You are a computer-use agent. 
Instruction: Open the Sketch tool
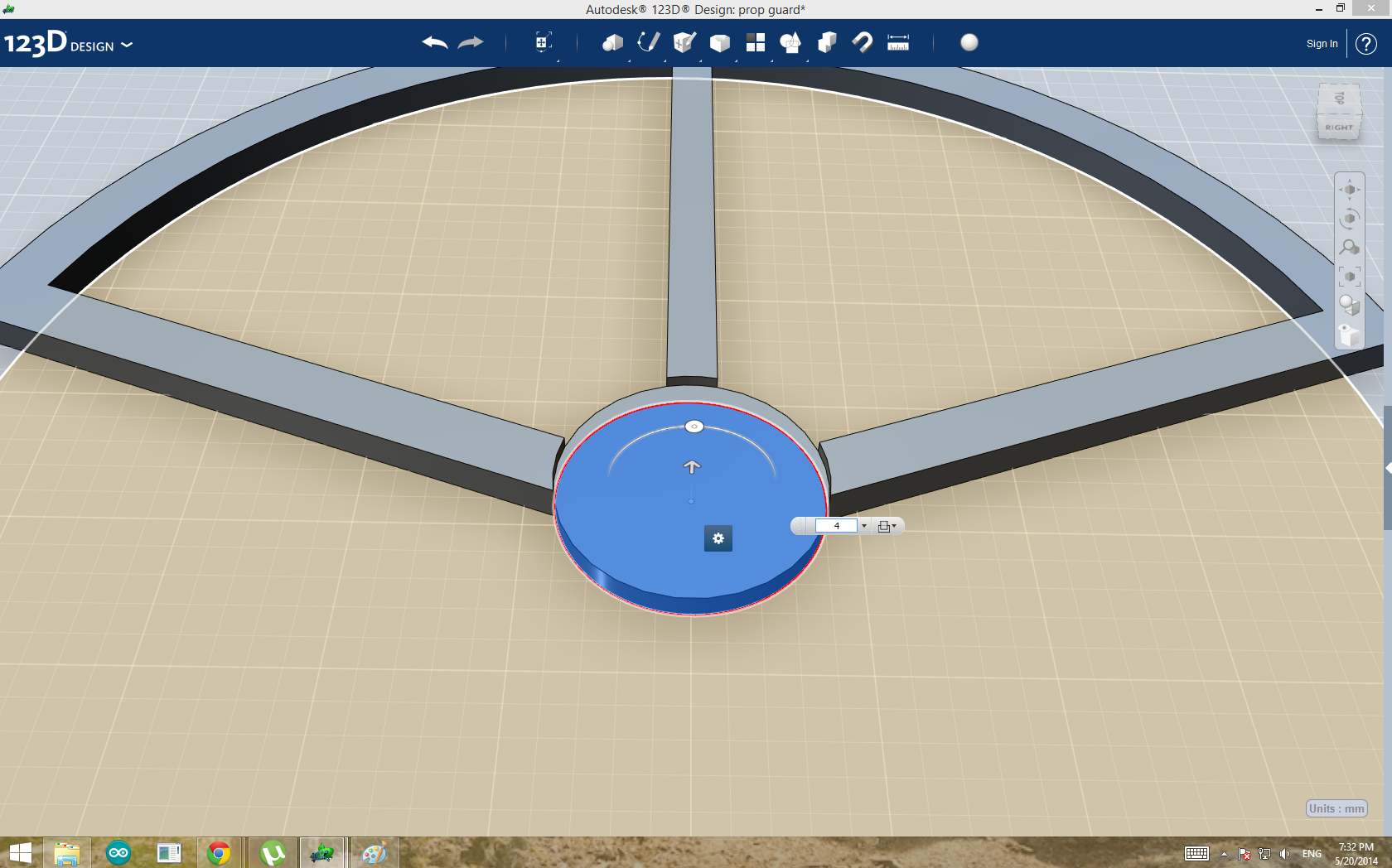point(648,43)
